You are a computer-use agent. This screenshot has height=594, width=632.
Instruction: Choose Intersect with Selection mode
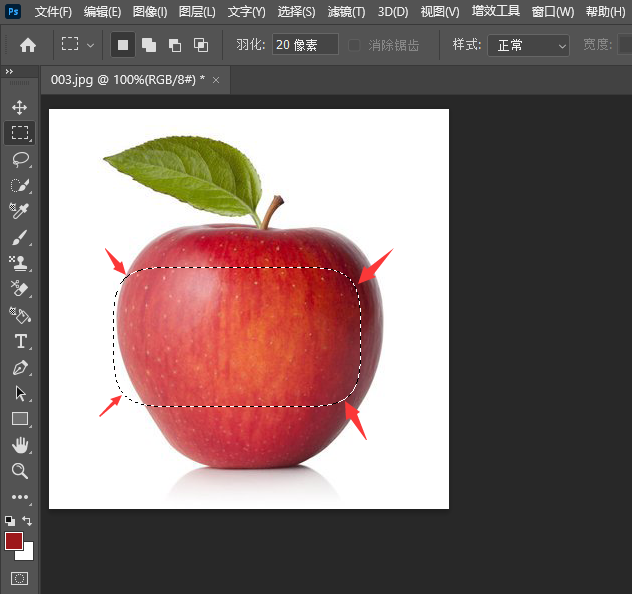[x=201, y=45]
